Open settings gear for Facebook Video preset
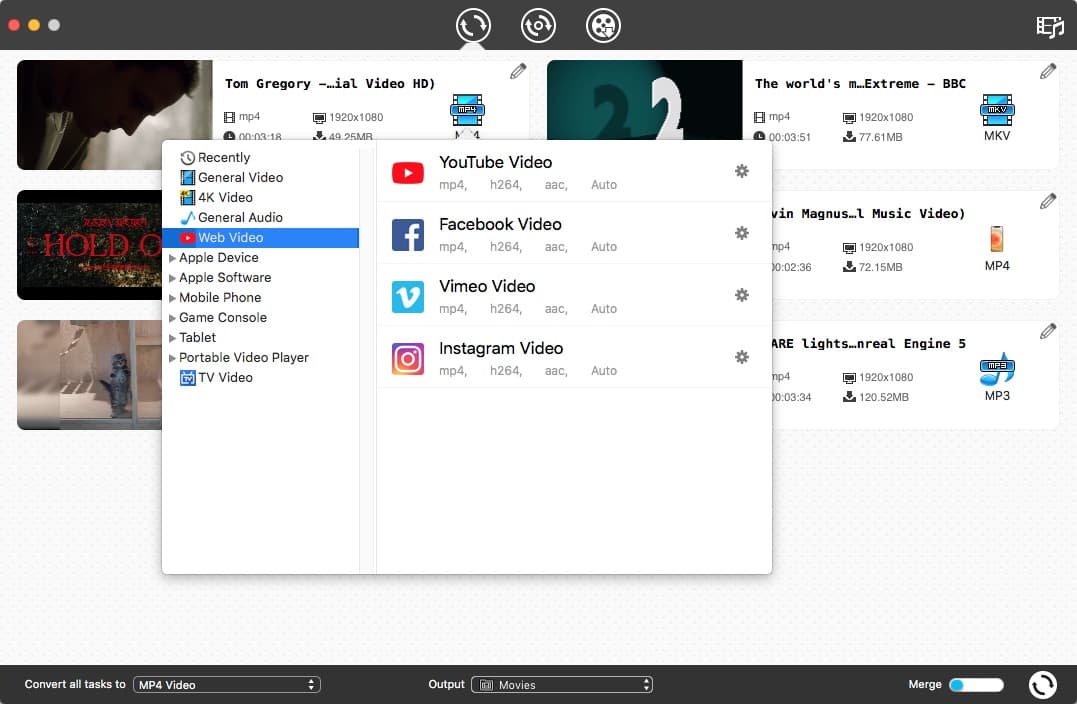The width and height of the screenshot is (1077, 704). pos(741,233)
